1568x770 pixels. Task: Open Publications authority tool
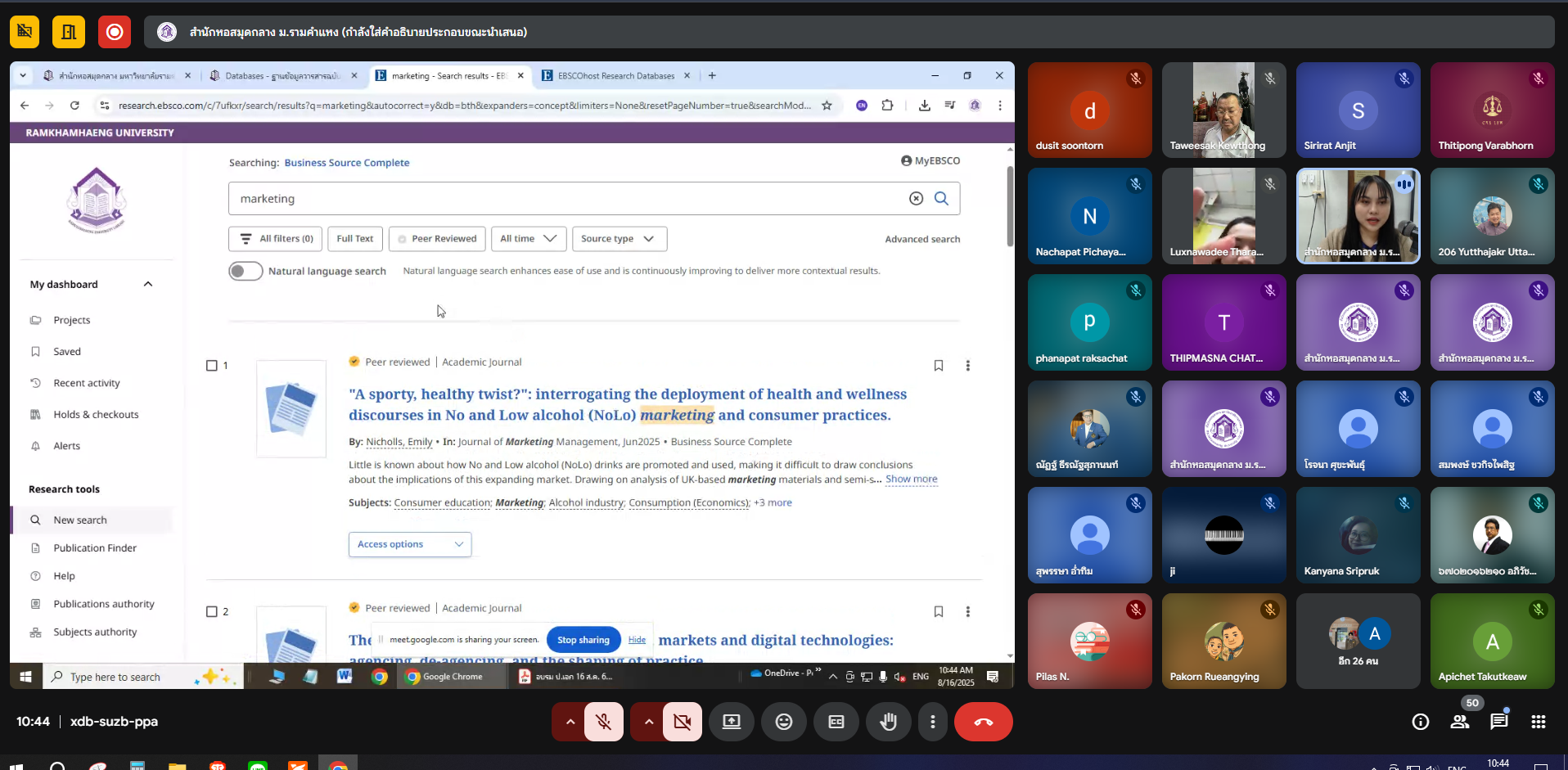click(104, 604)
